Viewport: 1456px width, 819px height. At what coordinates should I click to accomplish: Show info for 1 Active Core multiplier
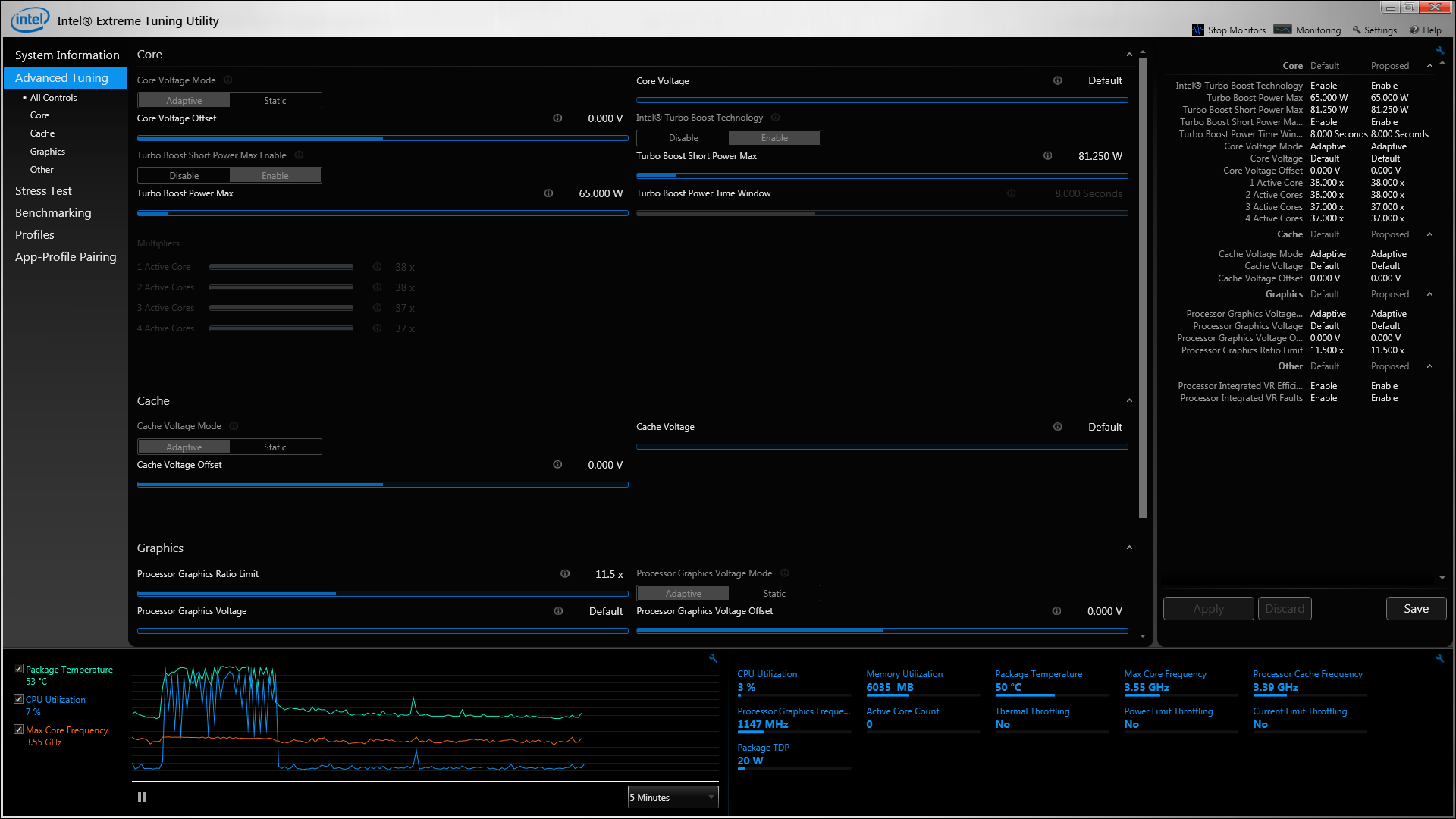(x=377, y=267)
